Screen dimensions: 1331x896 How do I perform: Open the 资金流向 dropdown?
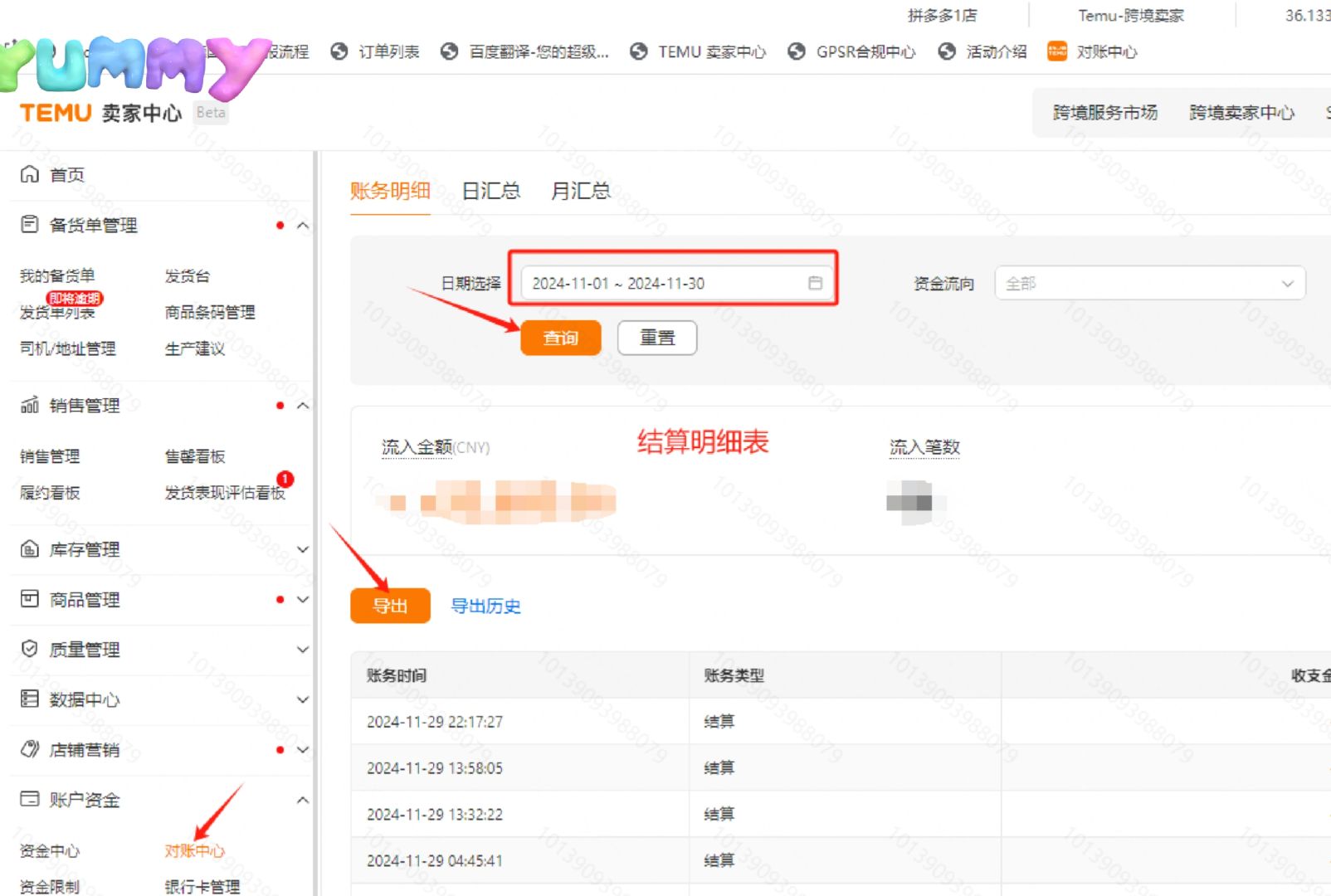pos(1149,283)
